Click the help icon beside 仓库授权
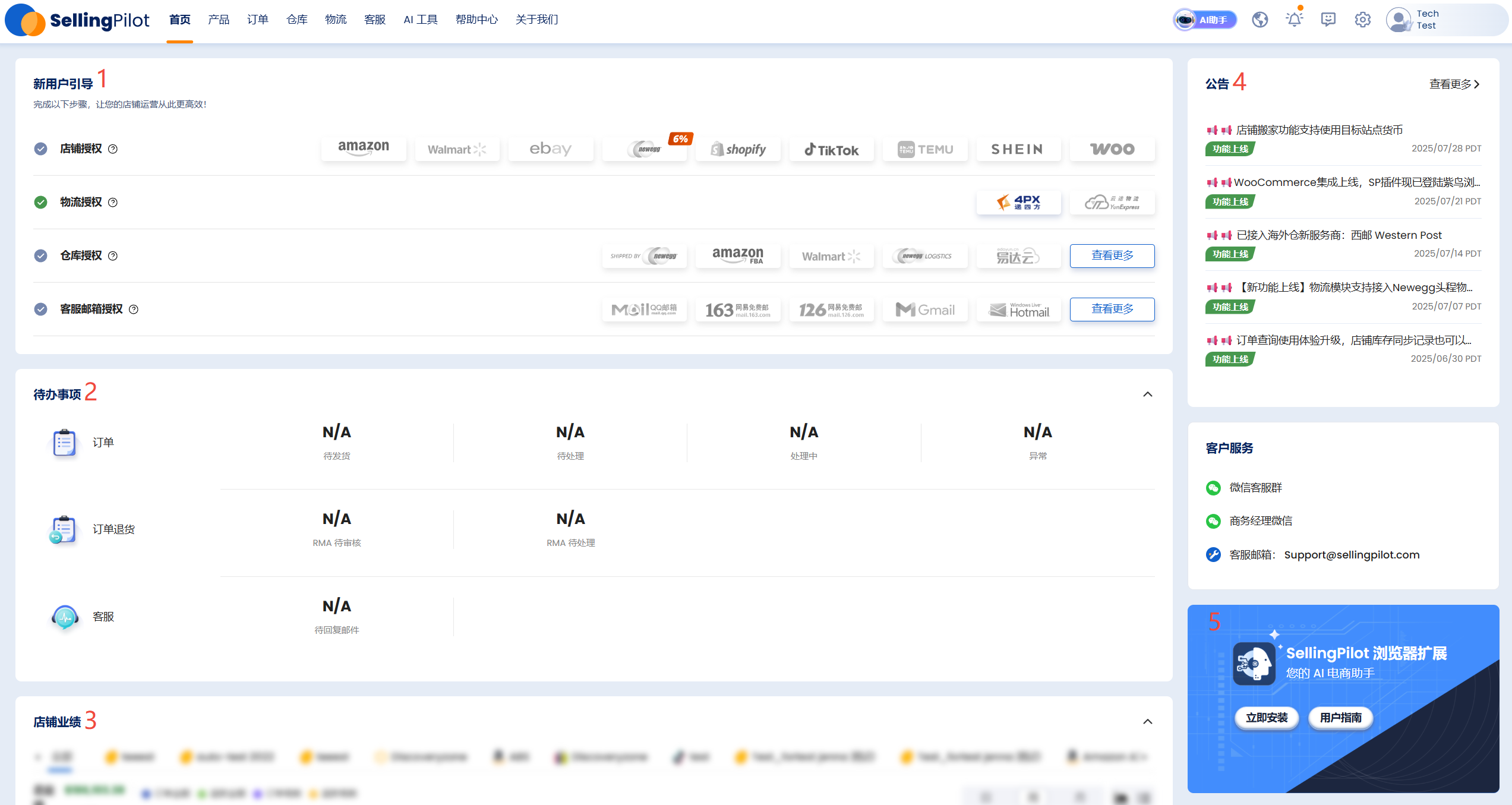The height and width of the screenshot is (805, 1512). 113,256
